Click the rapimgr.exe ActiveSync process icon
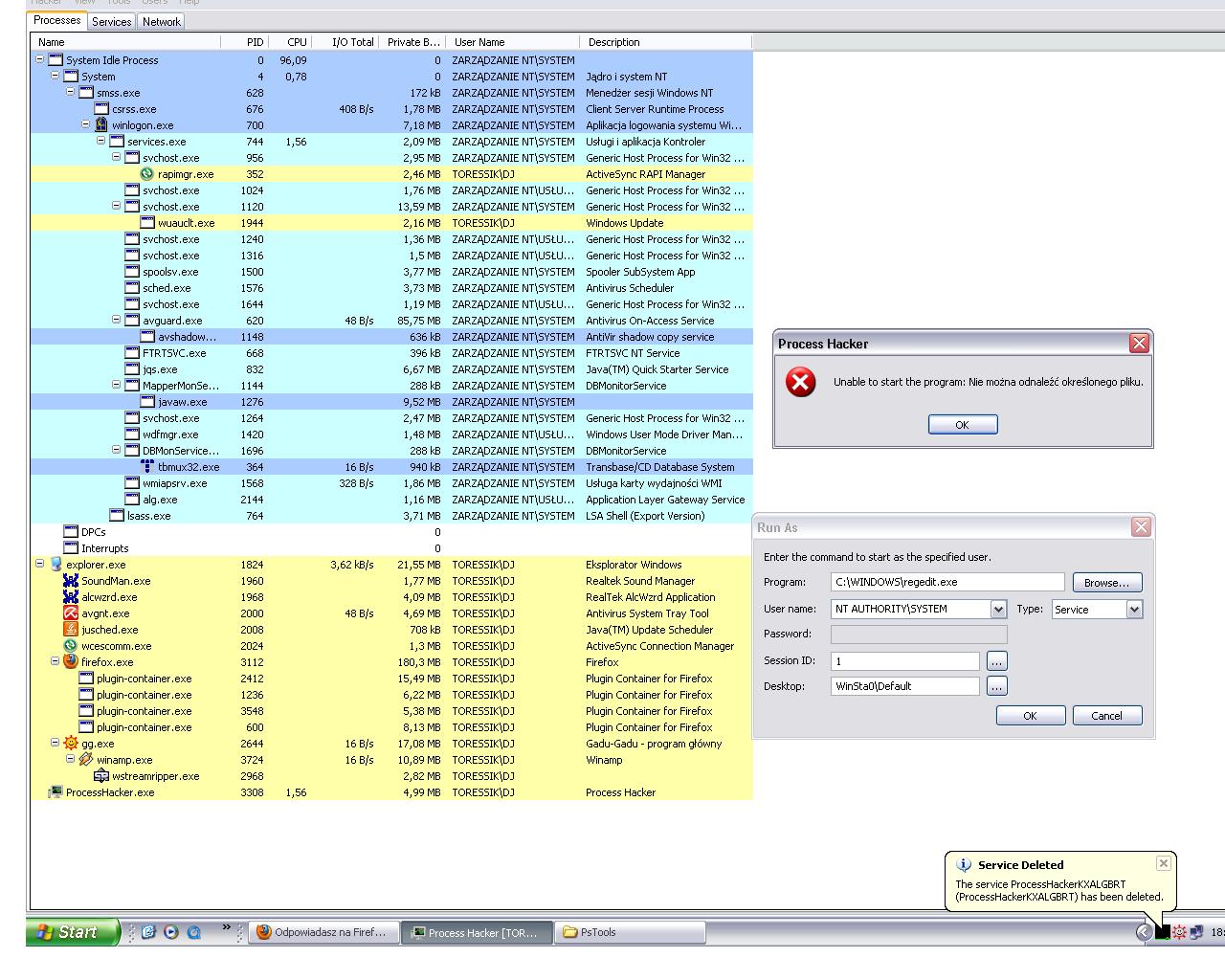The image size is (1225, 980). tap(147, 174)
